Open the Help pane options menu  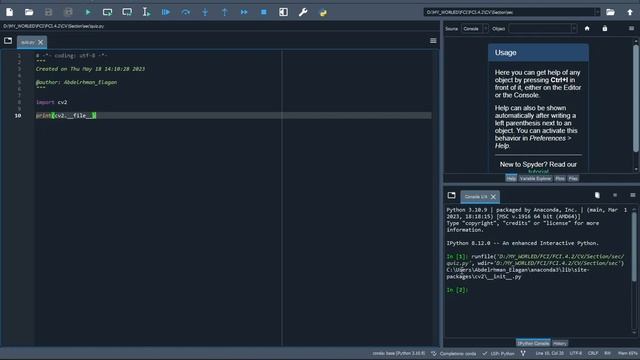[631, 29]
